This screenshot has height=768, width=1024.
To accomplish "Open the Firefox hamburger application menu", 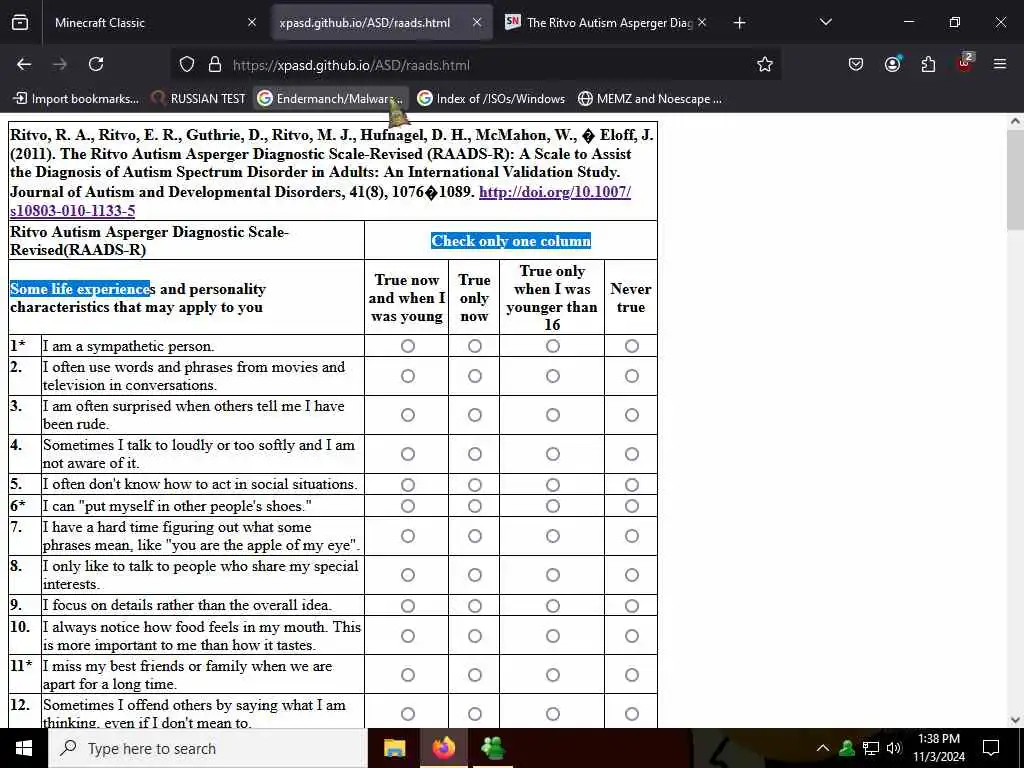I will pos(1000,65).
